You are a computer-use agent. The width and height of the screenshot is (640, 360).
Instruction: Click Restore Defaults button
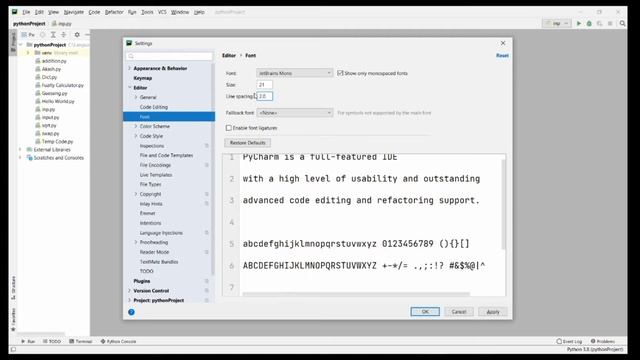247,143
